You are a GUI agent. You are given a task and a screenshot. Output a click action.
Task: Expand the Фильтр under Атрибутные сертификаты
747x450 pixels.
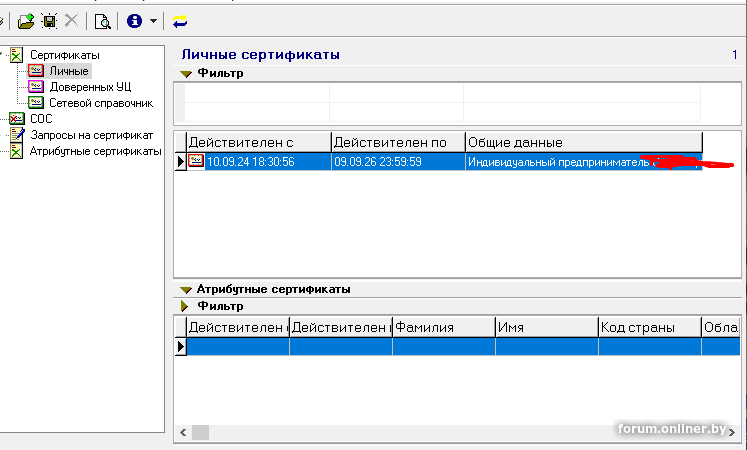185,306
